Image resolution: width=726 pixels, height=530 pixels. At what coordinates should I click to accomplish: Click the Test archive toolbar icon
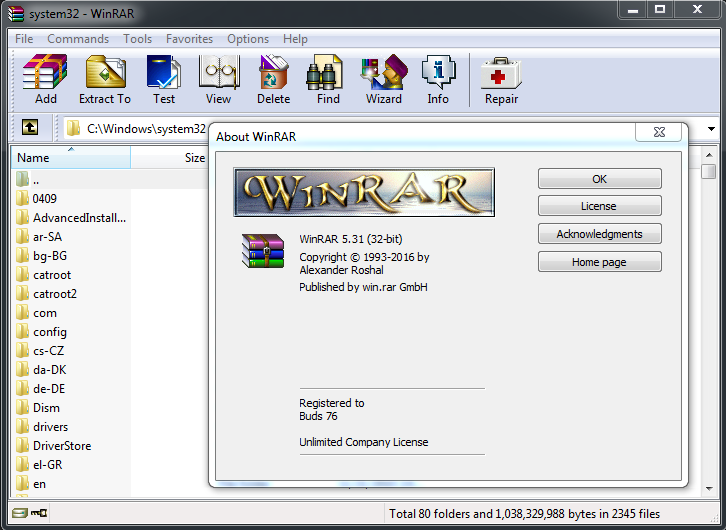coord(164,72)
